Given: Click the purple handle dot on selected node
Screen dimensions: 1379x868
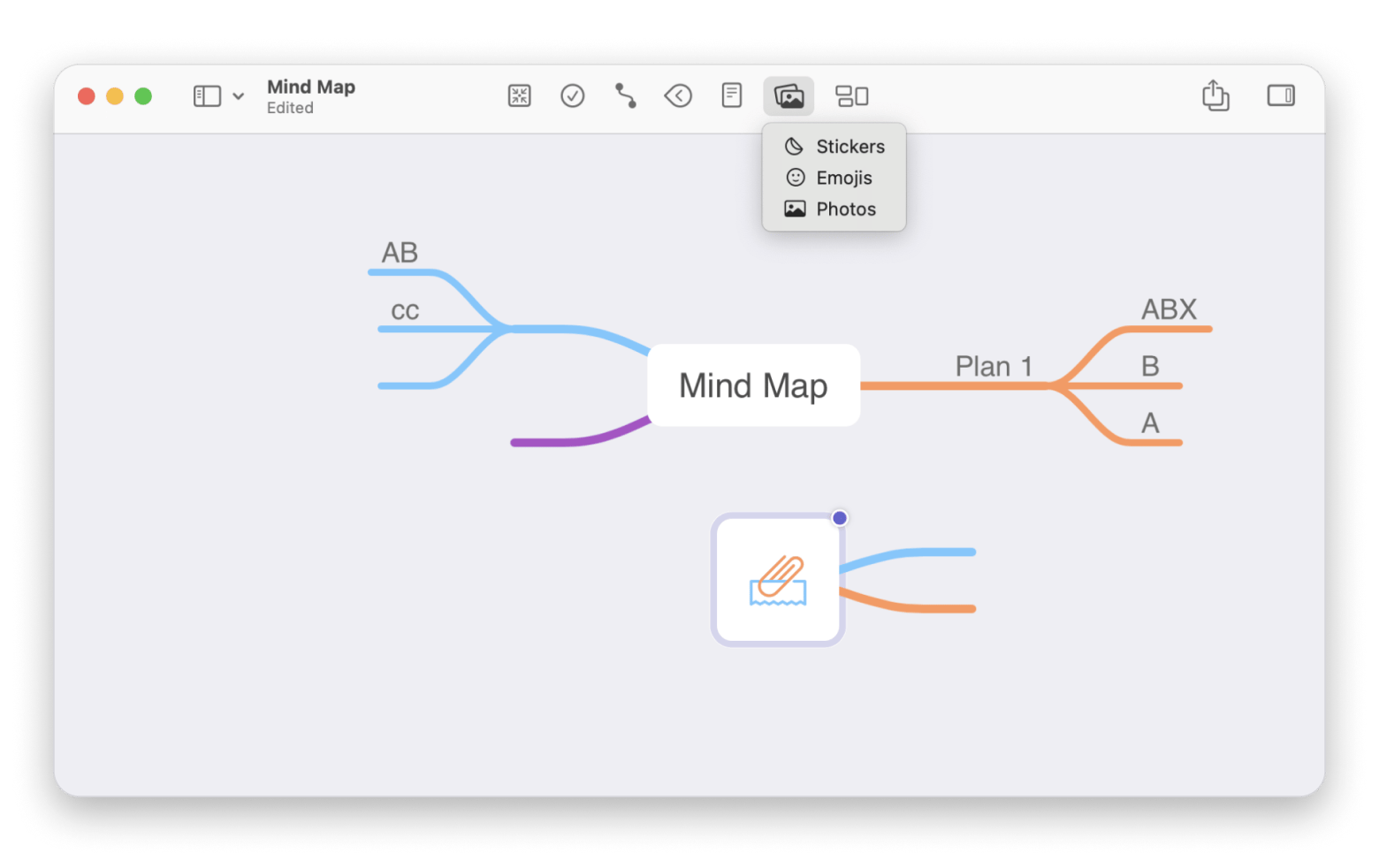Looking at the screenshot, I should (x=840, y=518).
